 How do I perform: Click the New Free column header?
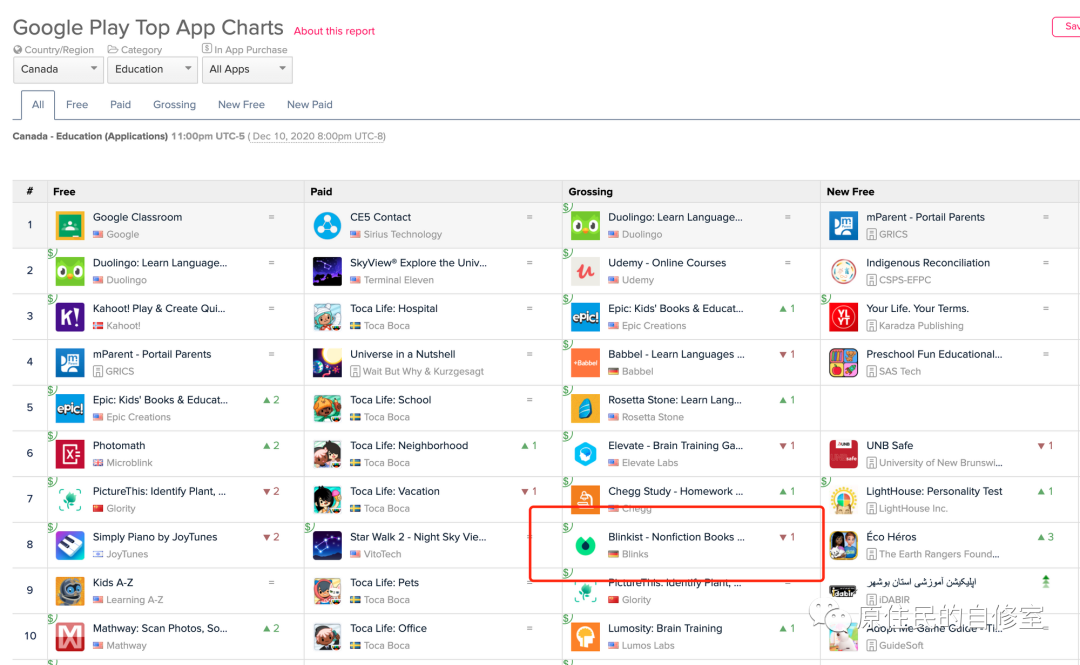pos(851,192)
